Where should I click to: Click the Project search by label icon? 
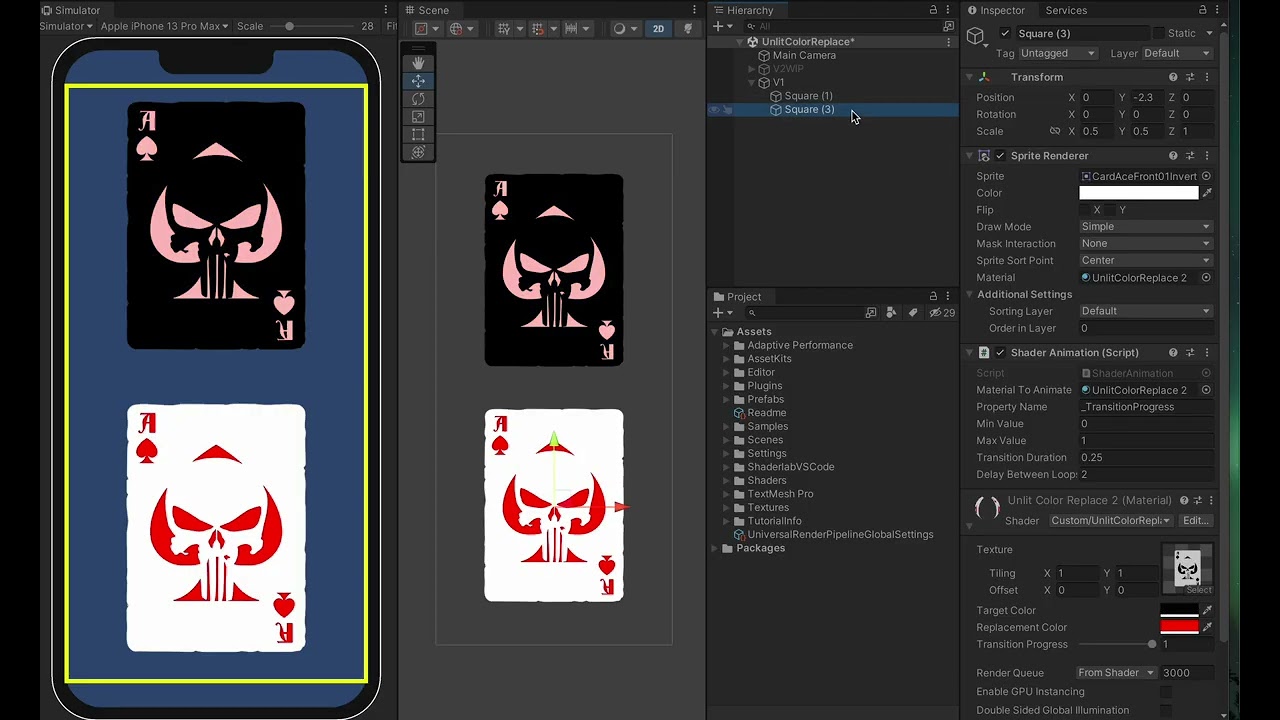[x=912, y=313]
